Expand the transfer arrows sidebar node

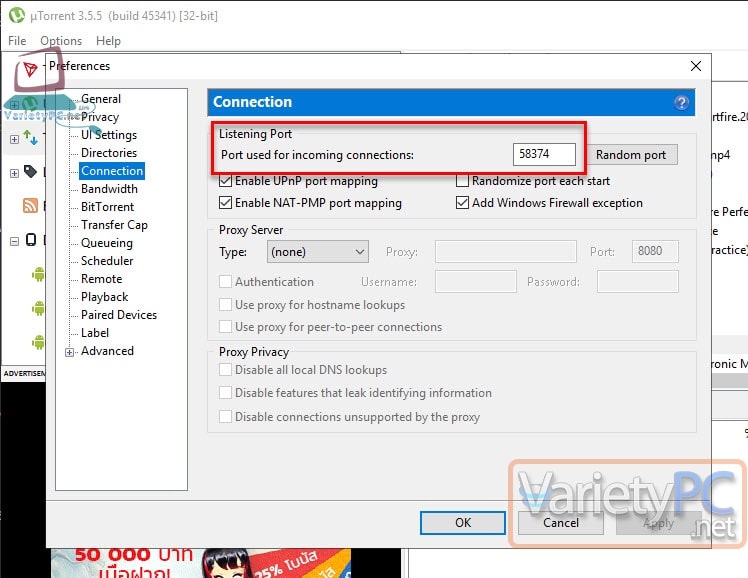[x=14, y=139]
